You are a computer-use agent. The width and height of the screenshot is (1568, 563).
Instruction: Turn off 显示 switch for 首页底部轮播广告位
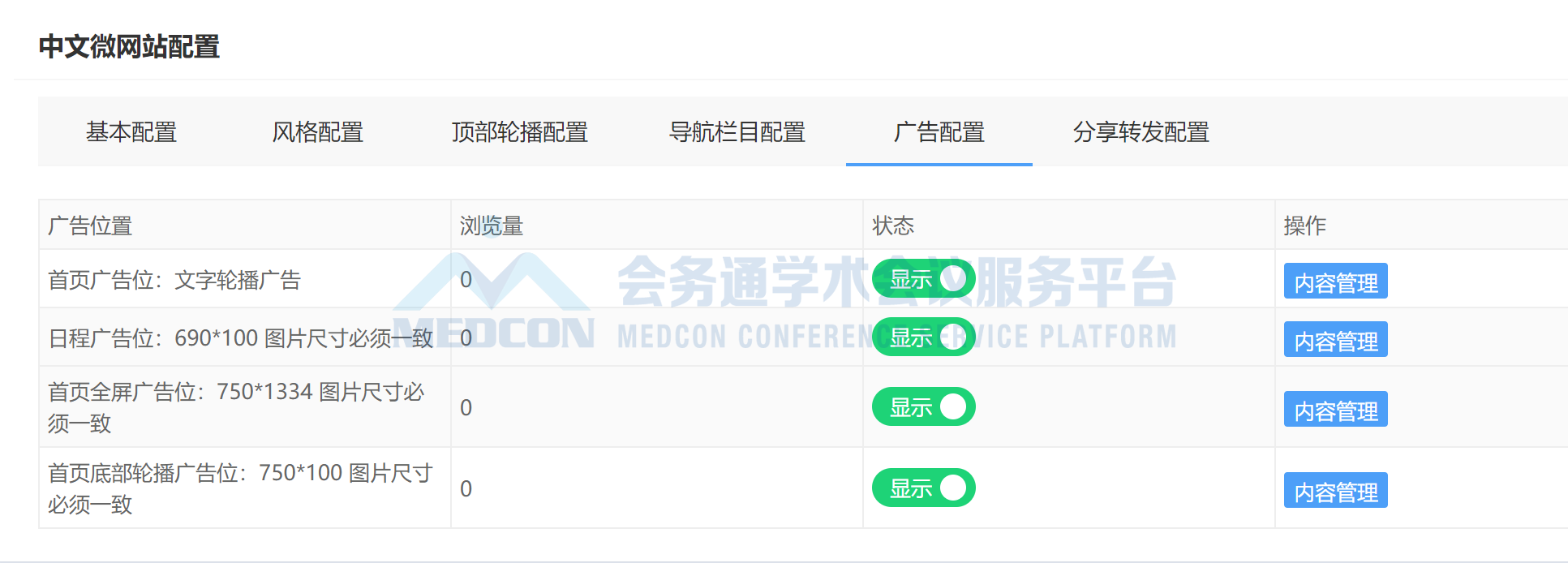(x=924, y=488)
